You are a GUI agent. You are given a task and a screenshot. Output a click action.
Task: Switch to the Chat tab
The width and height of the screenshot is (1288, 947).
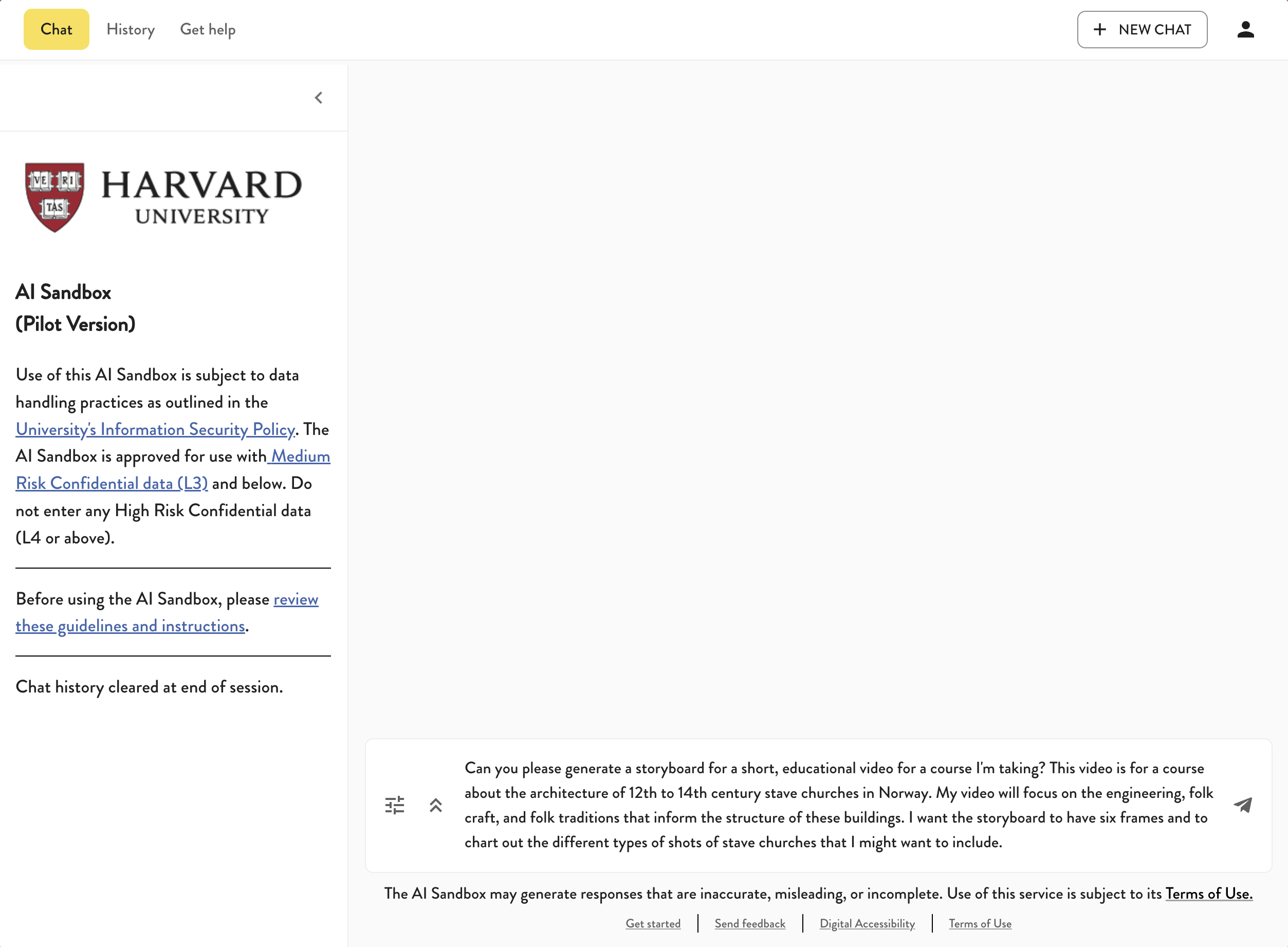click(x=56, y=29)
